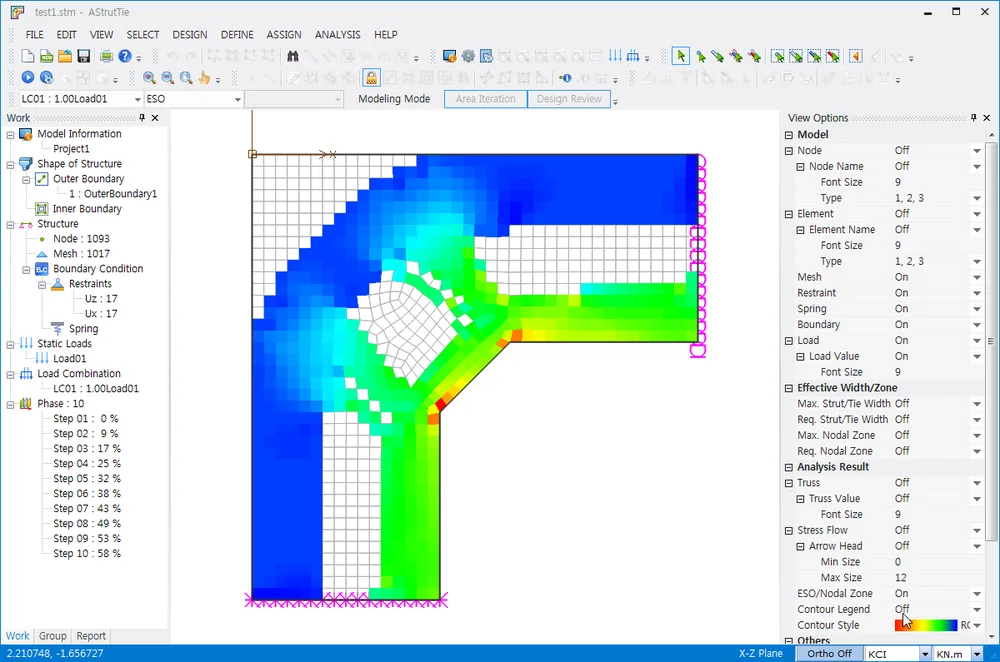Click the binoculars find icon

293,57
